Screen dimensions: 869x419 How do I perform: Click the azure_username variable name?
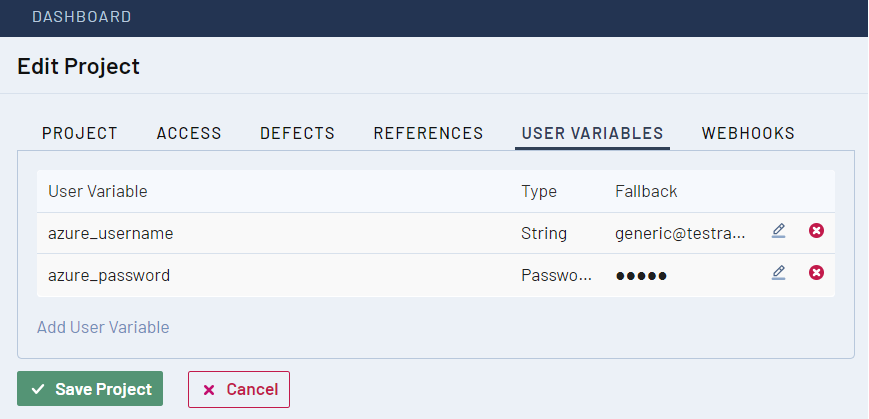coord(111,233)
